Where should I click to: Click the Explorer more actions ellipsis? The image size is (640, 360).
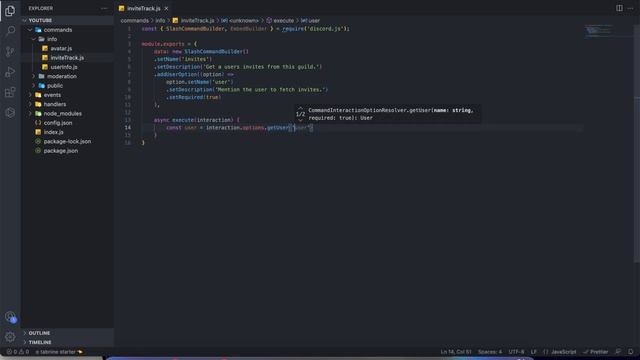104,8
